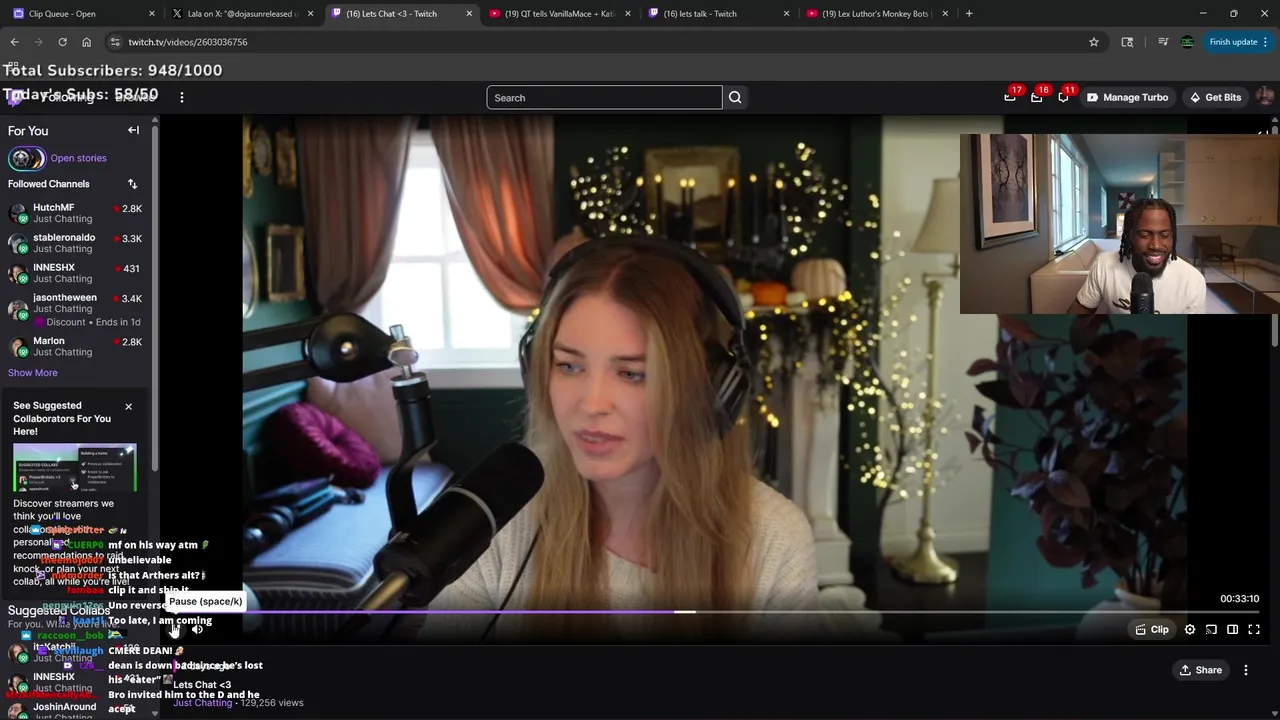The width and height of the screenshot is (1280, 720).
Task: Enter fullscreen mode in the player
Action: [x=1254, y=630]
